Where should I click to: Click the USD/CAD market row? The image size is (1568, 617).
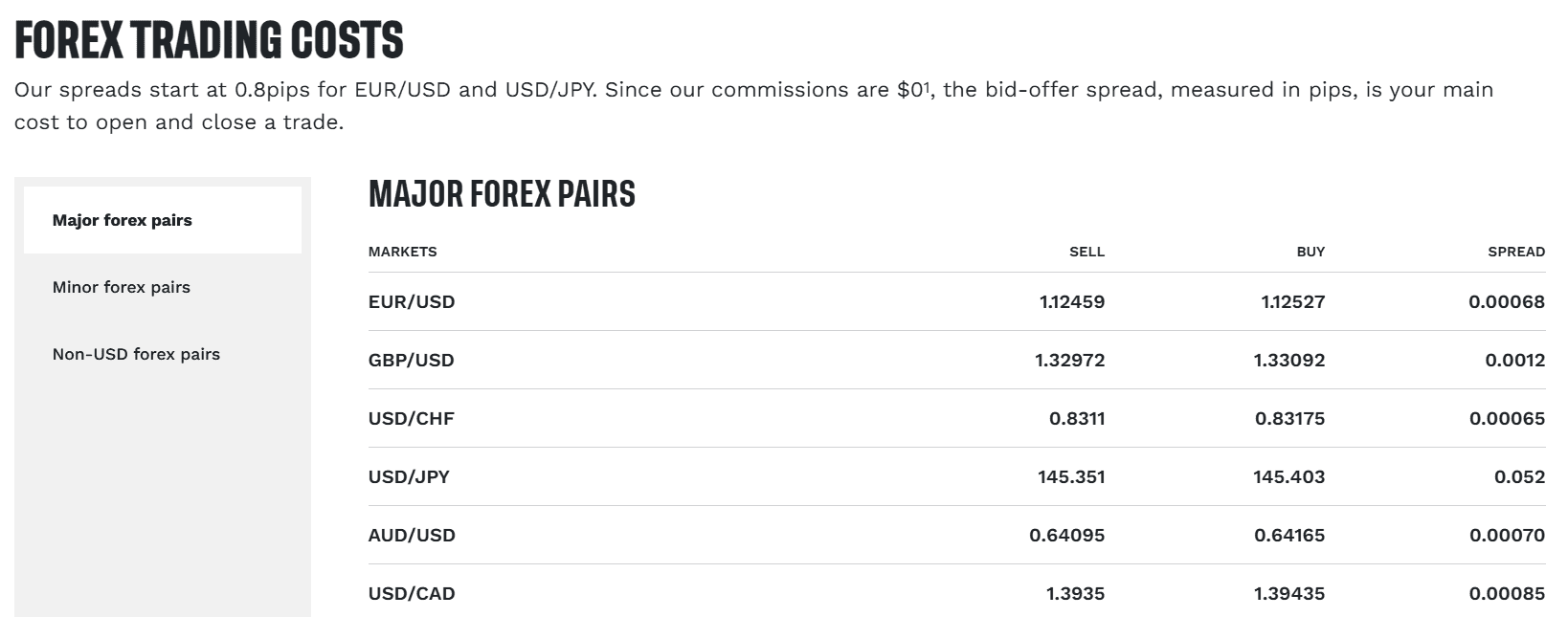point(412,593)
